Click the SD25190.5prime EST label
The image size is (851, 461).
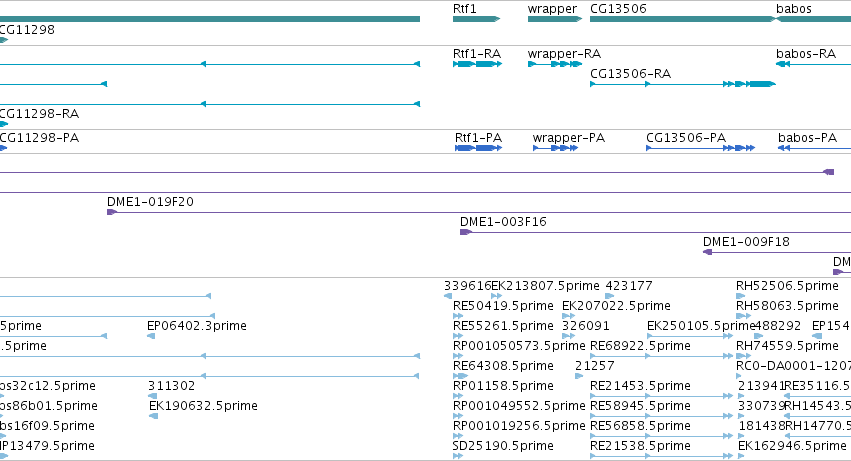(x=503, y=446)
